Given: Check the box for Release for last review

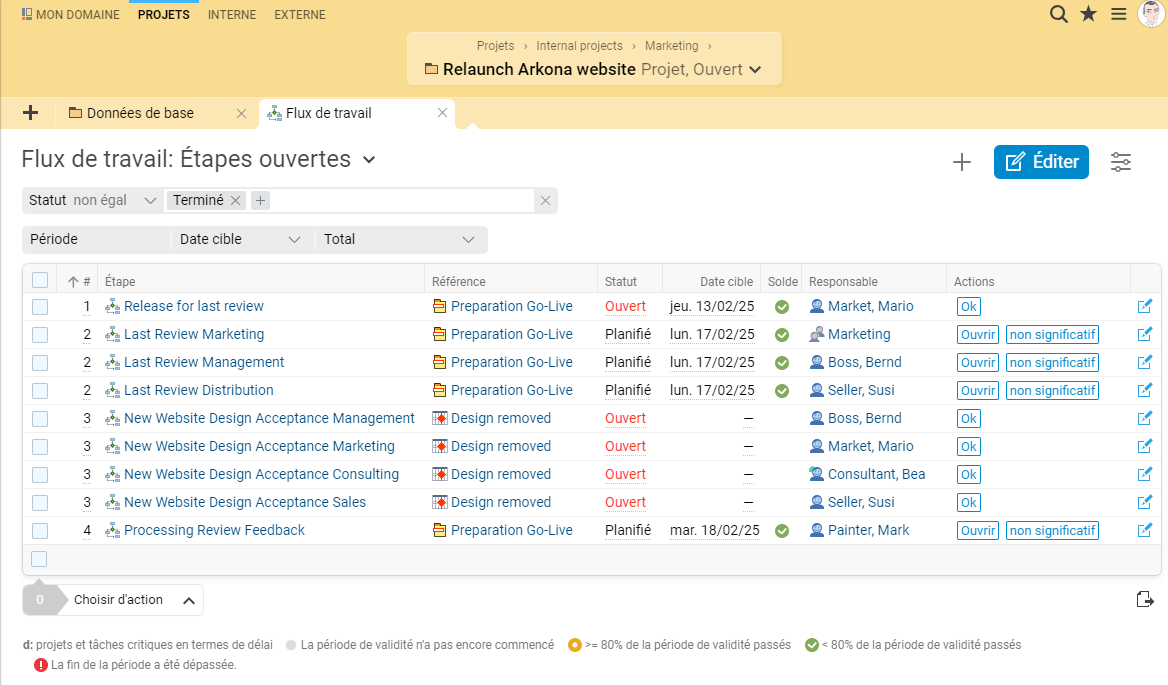Looking at the screenshot, I should pyautogui.click(x=40, y=307).
